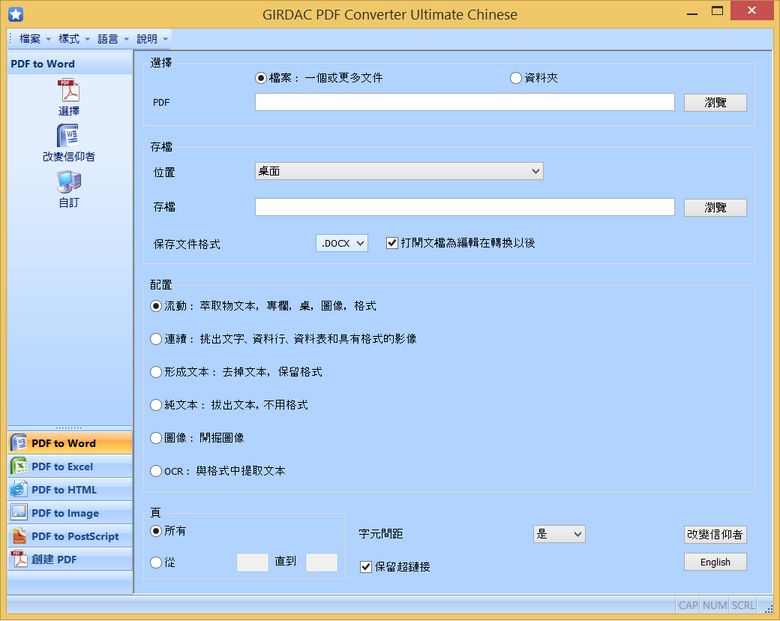Switch to the PDF to Excel tab
This screenshot has height=621, width=780.
tap(70, 466)
